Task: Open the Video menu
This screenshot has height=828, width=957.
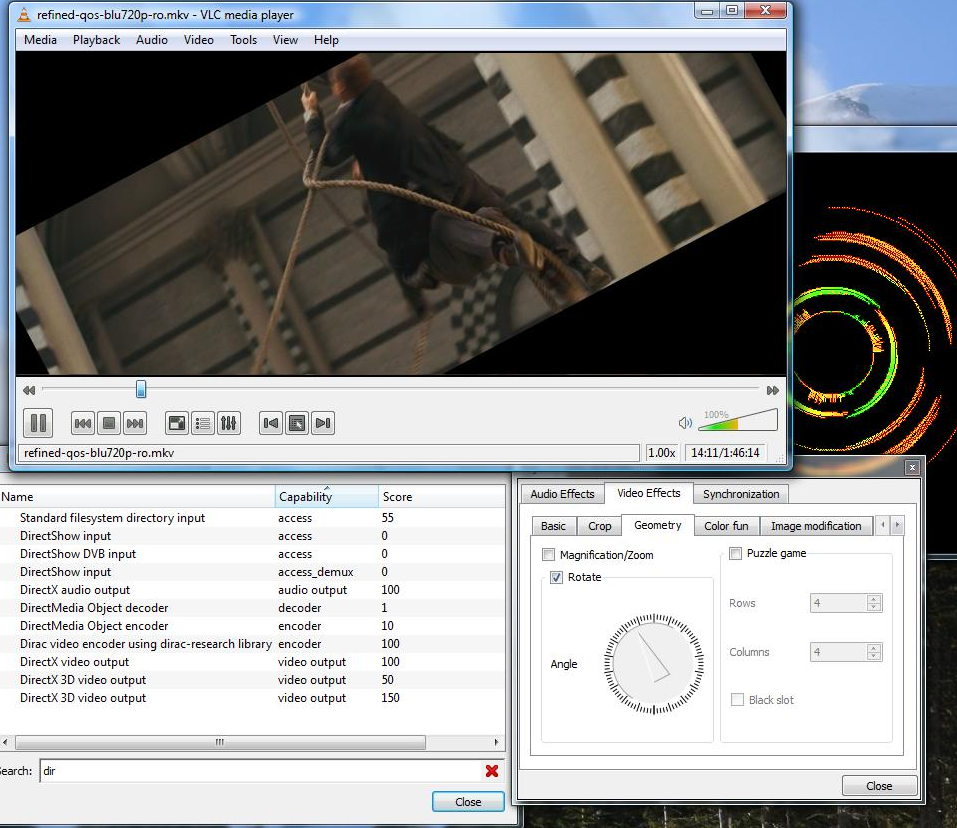Action: point(198,40)
